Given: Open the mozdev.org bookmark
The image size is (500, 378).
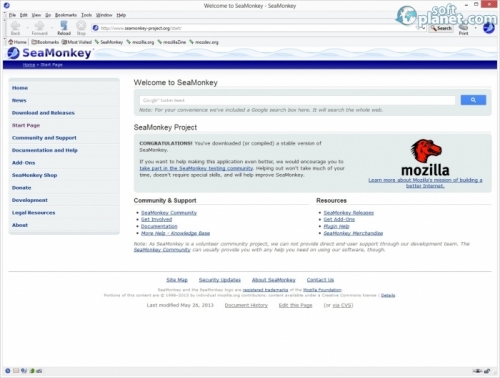Looking at the screenshot, I should point(204,42).
